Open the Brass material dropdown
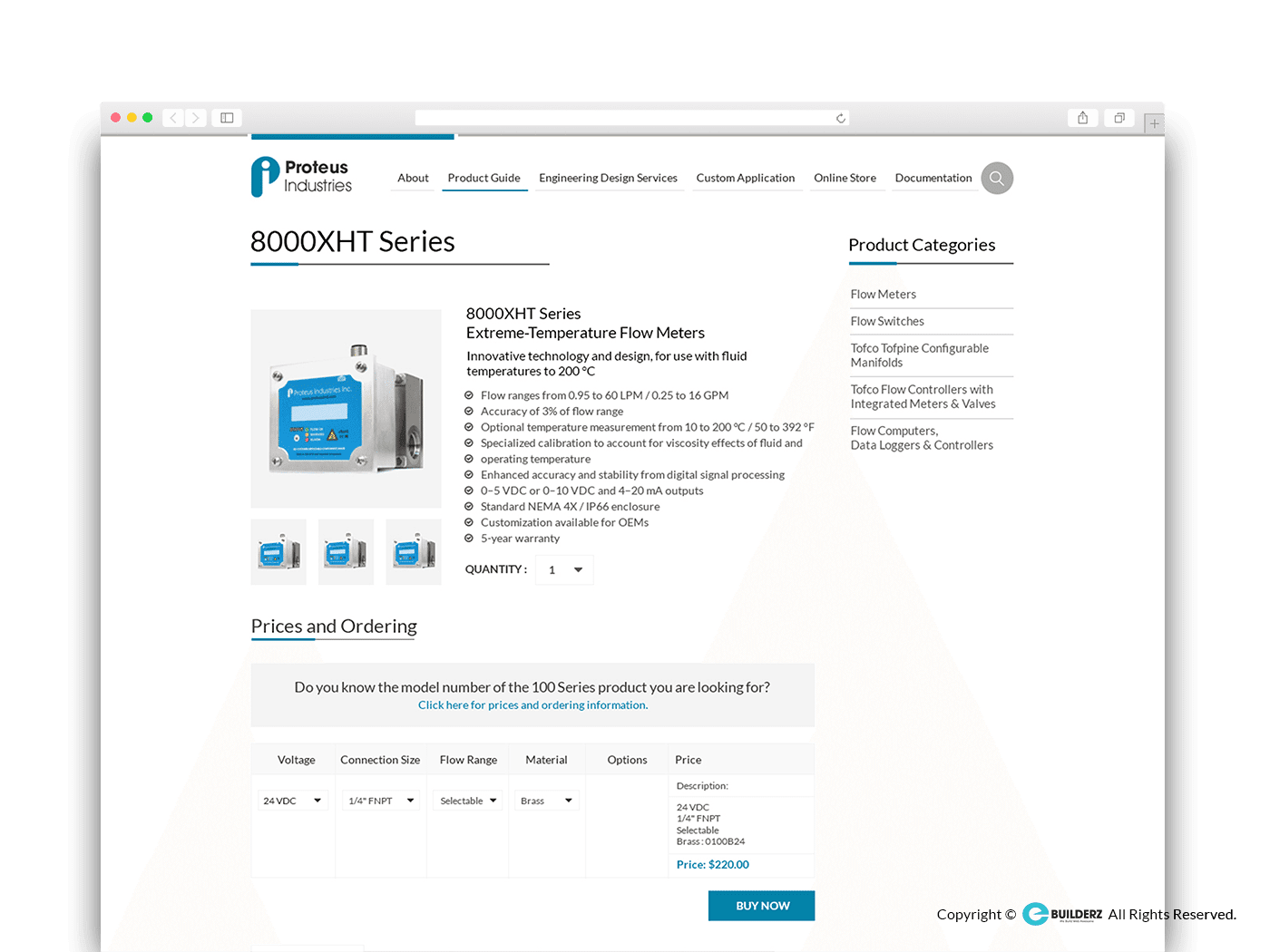This screenshot has width=1270, height=952. pos(546,801)
